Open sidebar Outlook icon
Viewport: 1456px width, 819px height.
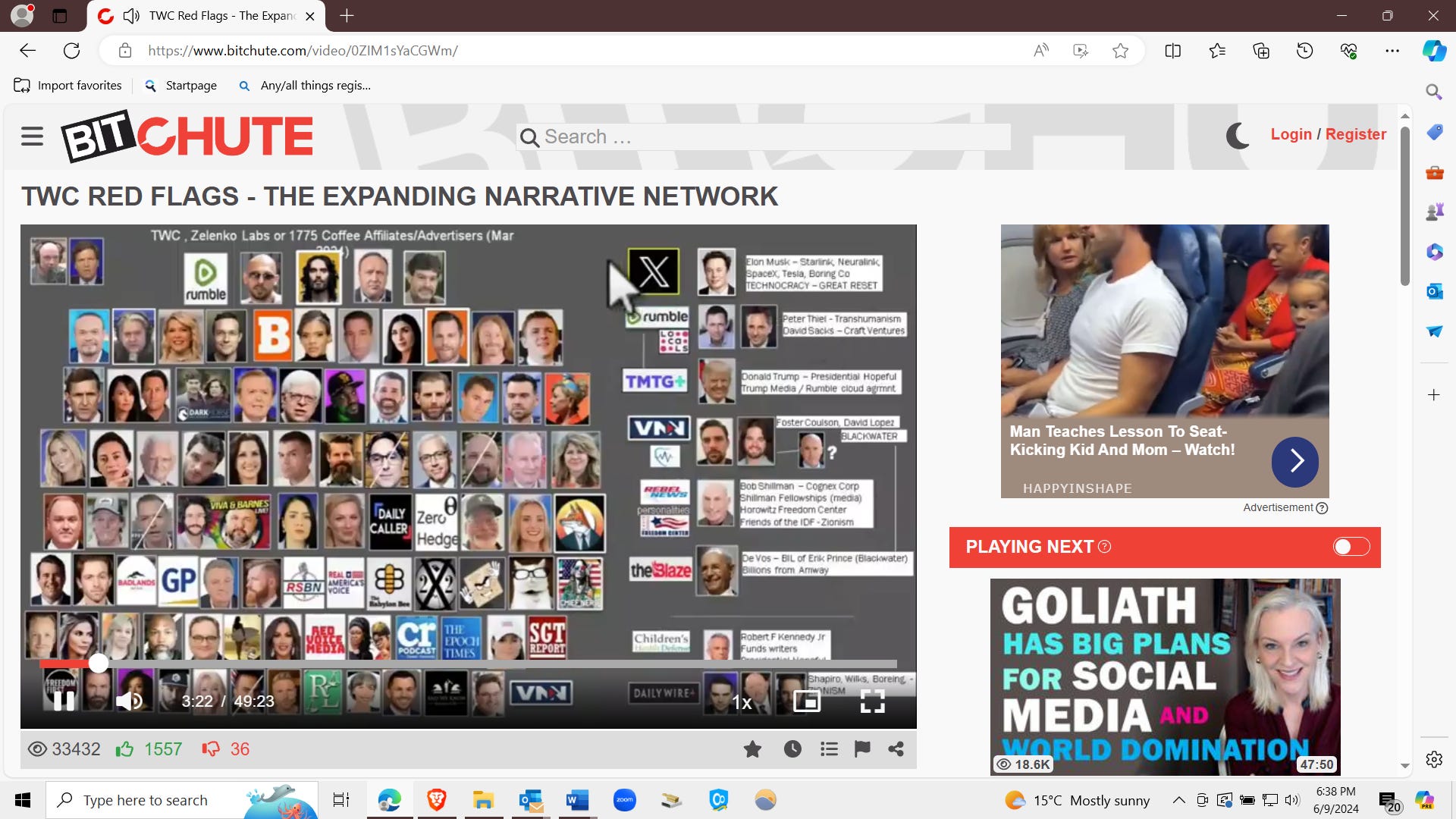click(x=1434, y=291)
